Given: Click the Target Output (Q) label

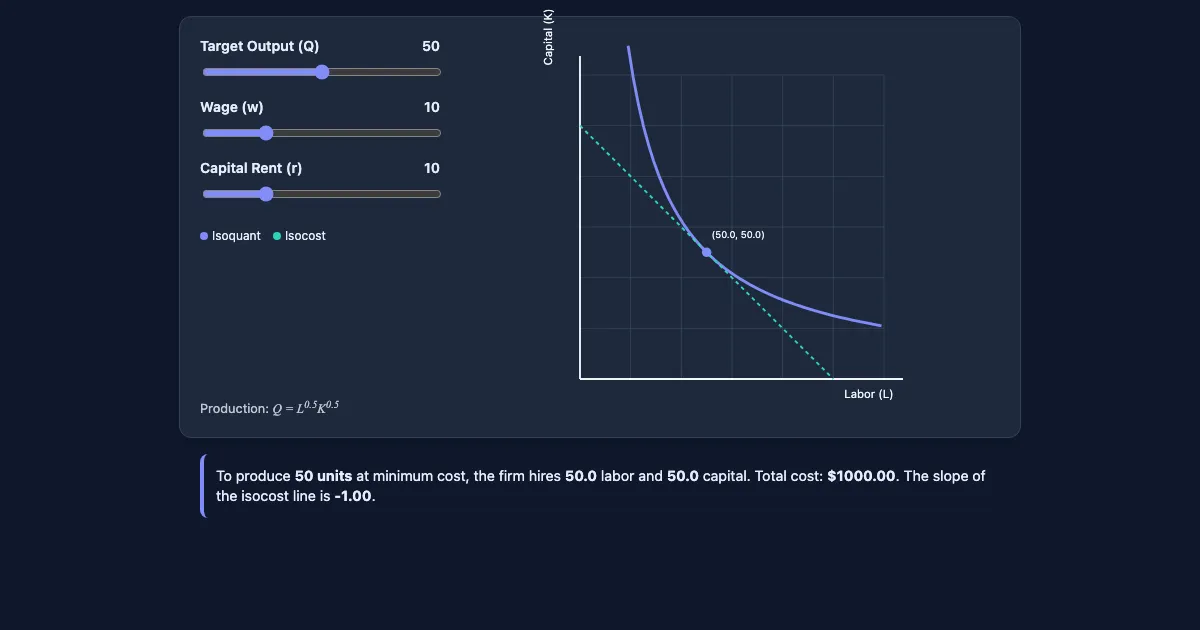Looking at the screenshot, I should click(x=260, y=46).
